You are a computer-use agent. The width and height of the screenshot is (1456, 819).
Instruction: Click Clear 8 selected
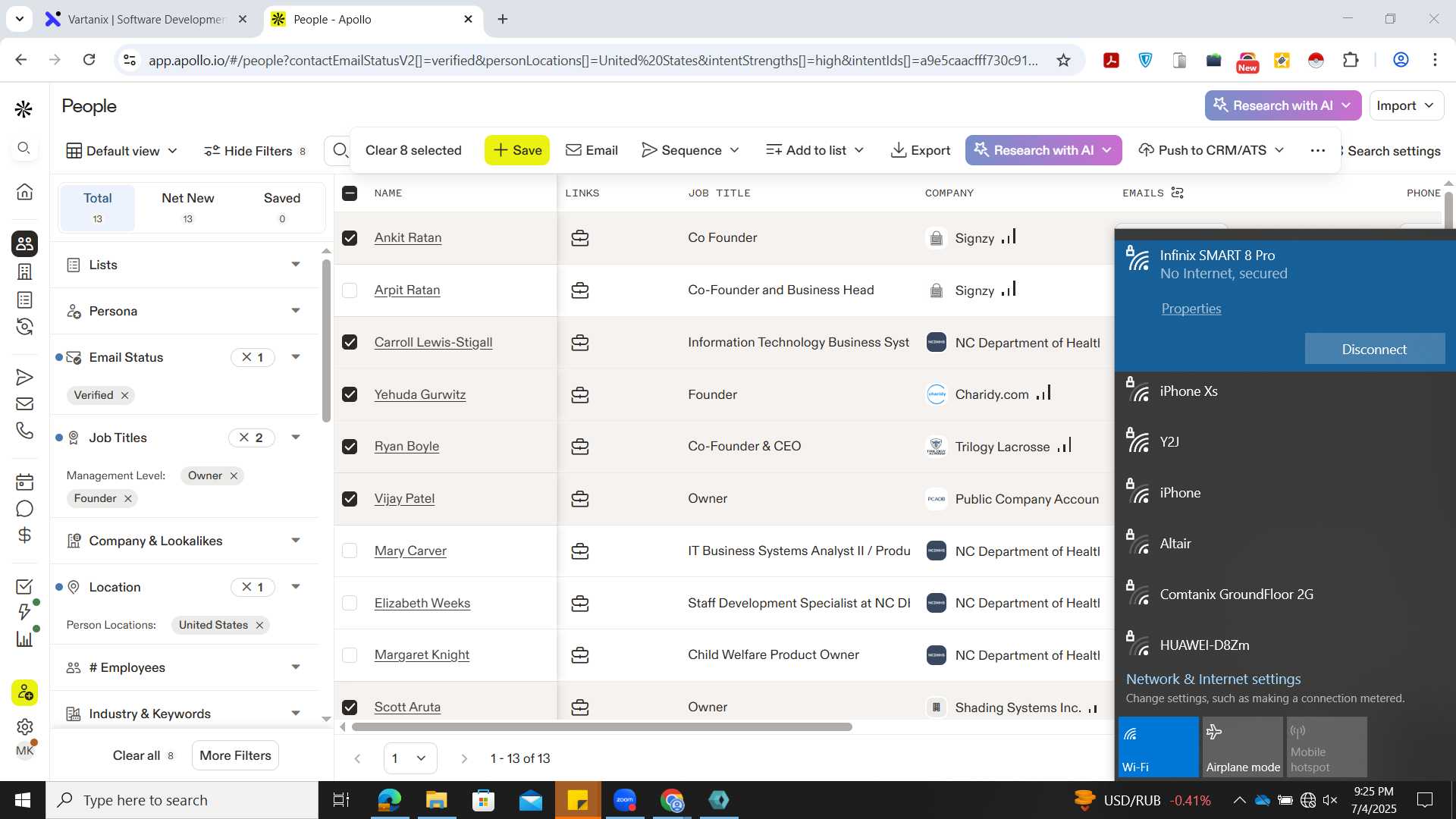pos(413,150)
